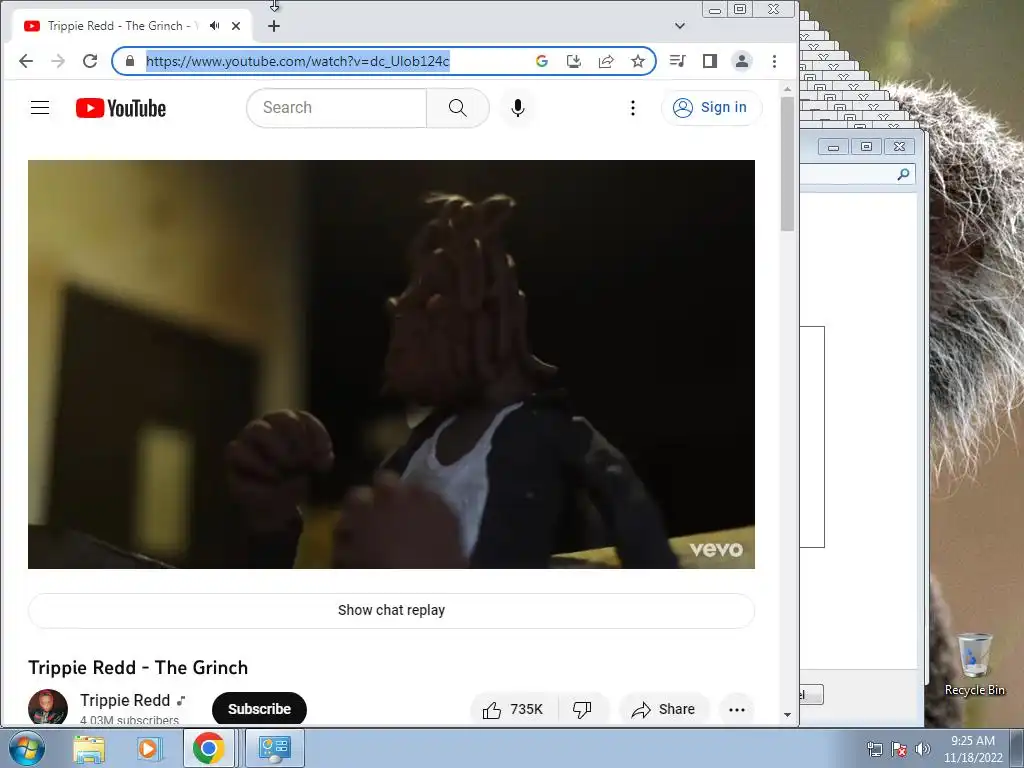The image size is (1024, 768).
Task: Open YouTube hamburger guide menu
Action: (x=40, y=108)
